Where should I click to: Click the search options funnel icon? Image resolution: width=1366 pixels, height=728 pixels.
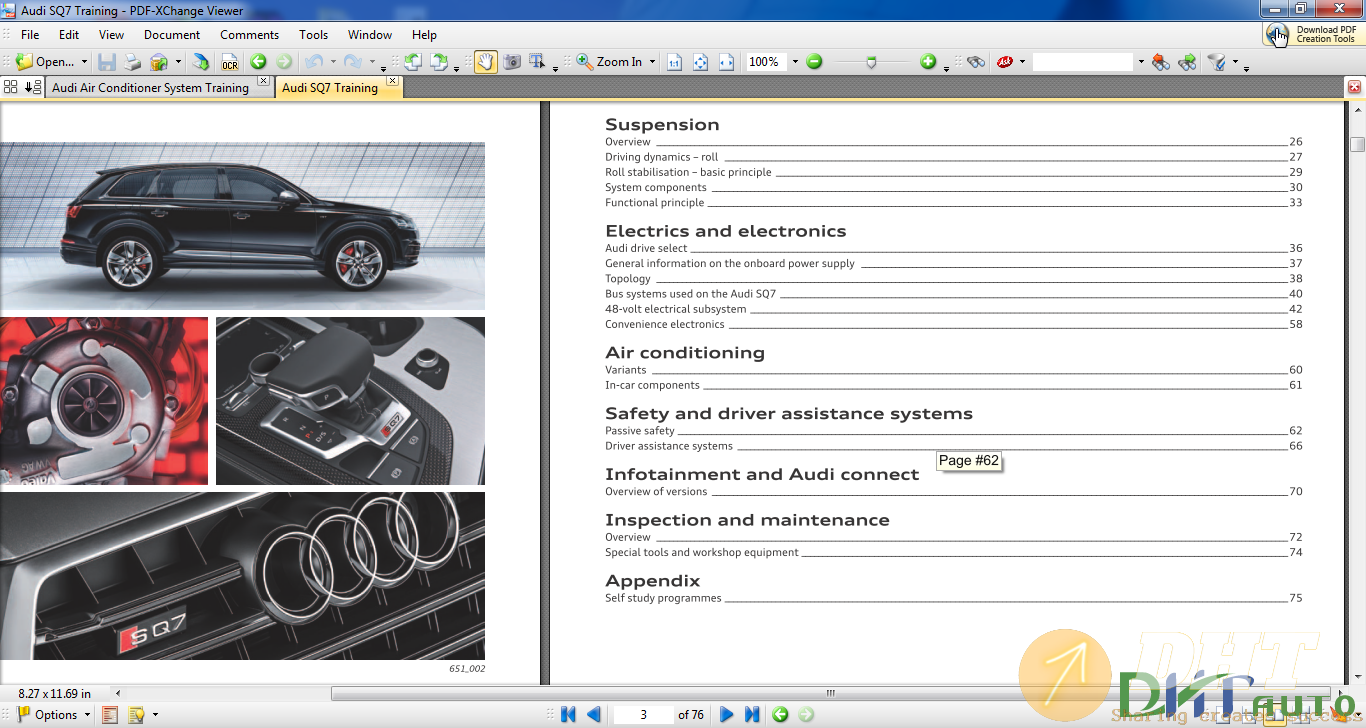pyautogui.click(x=1216, y=62)
